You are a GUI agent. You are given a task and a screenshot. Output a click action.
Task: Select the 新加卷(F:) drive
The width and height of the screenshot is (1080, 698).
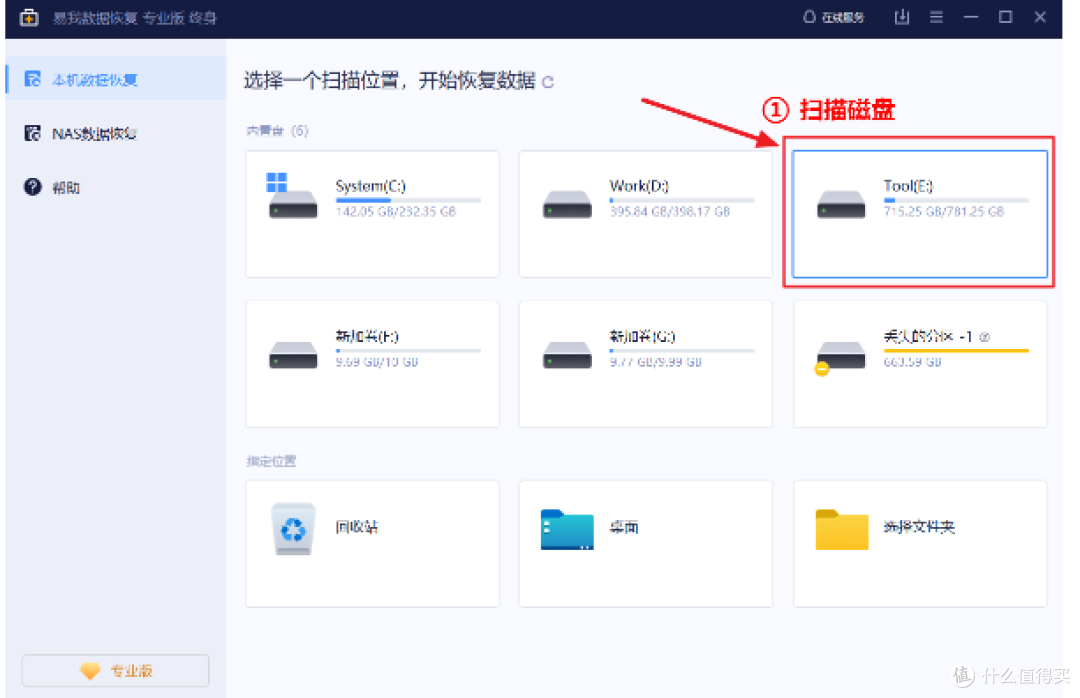coord(372,364)
